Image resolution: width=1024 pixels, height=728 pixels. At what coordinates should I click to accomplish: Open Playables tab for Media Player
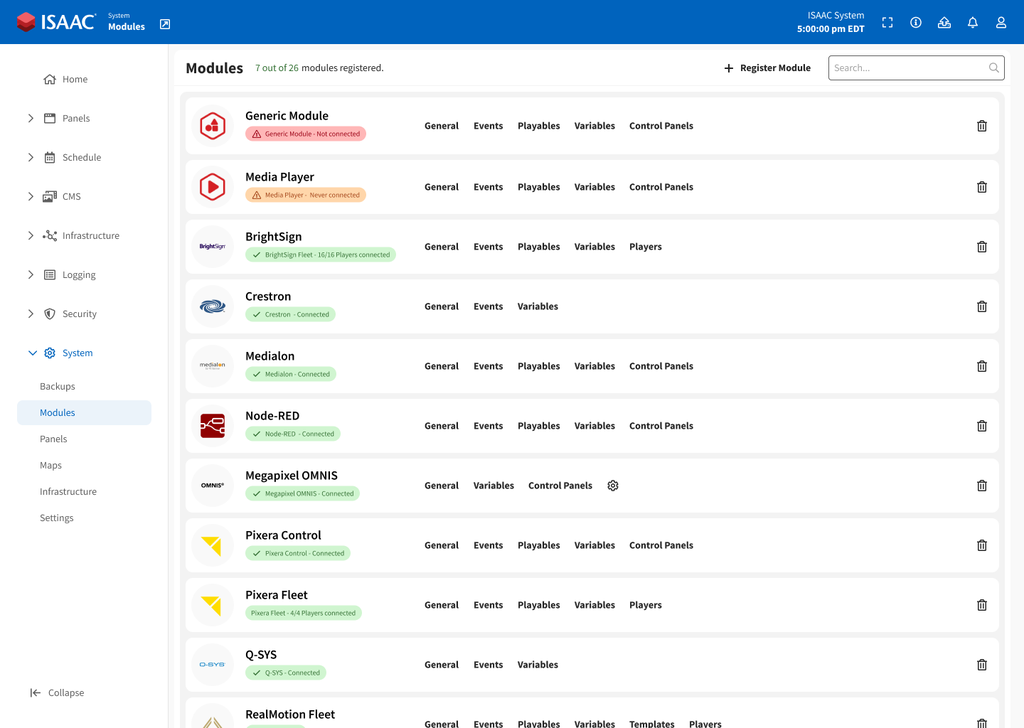coord(538,187)
